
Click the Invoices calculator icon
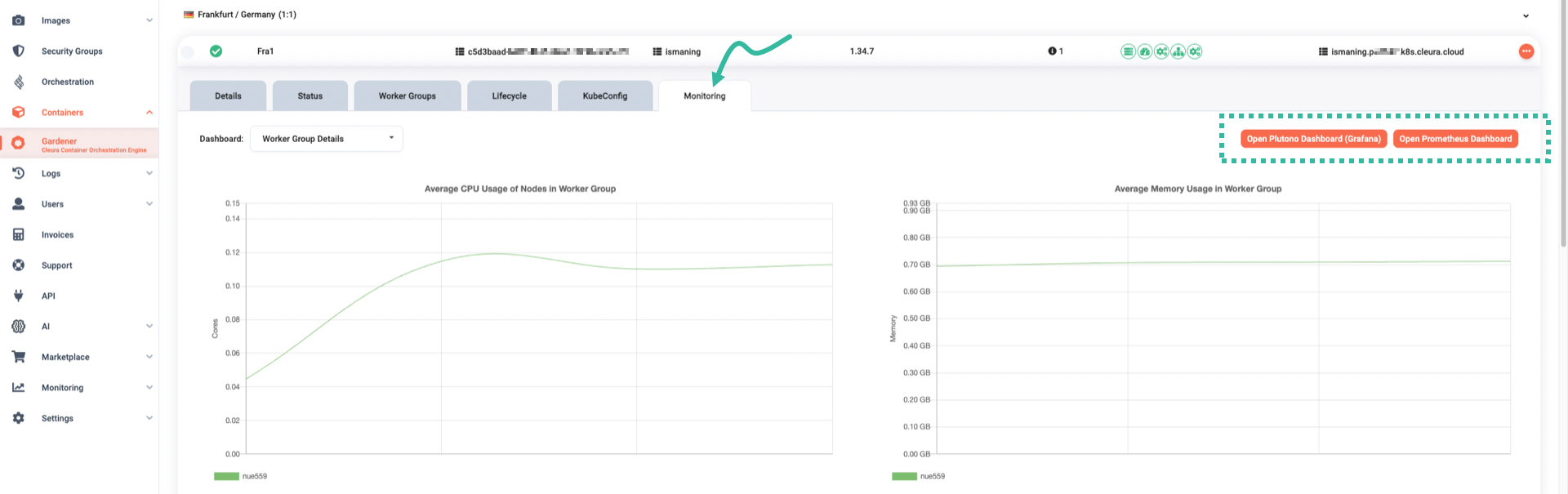click(x=18, y=234)
